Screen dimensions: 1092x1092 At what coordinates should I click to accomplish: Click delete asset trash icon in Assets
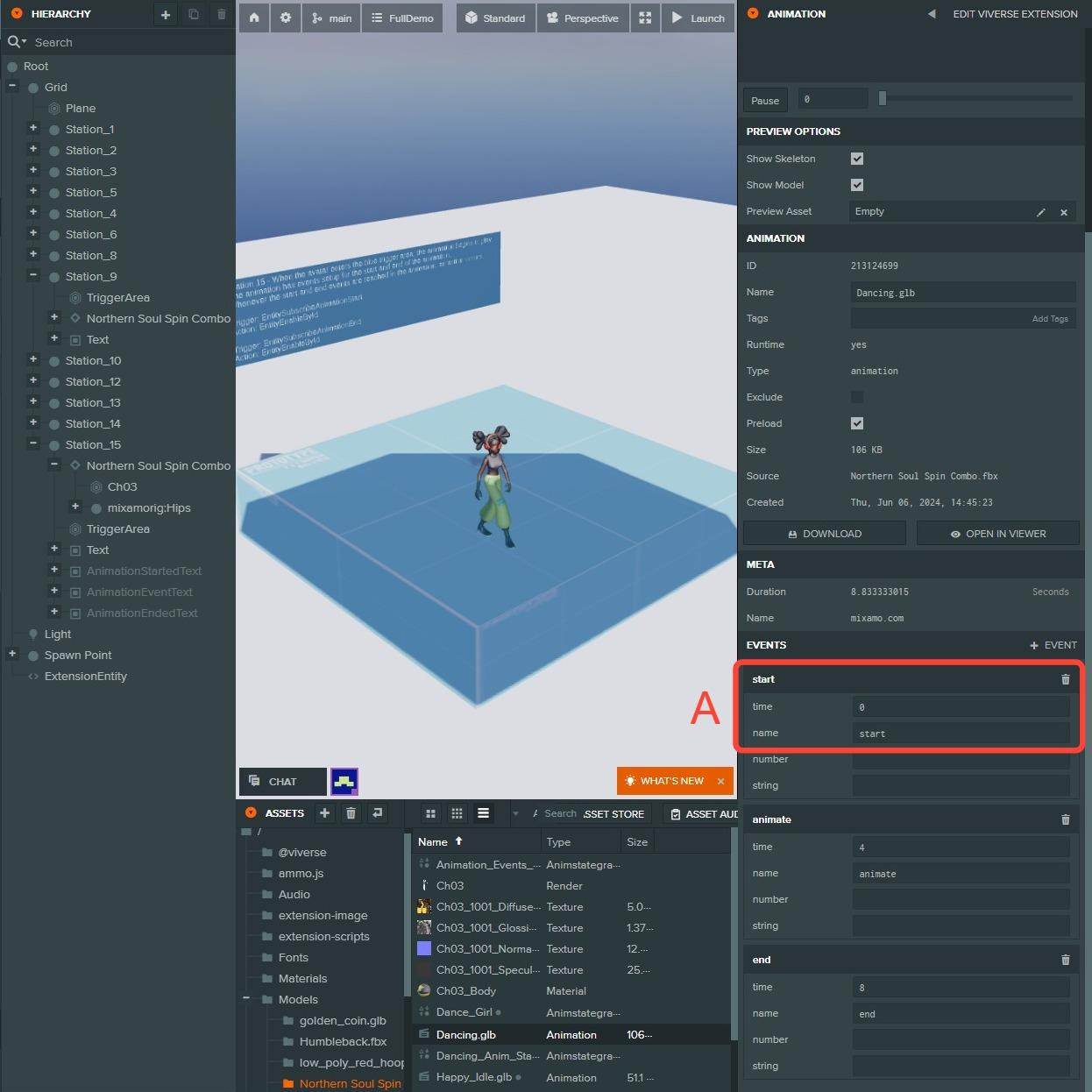tap(351, 813)
